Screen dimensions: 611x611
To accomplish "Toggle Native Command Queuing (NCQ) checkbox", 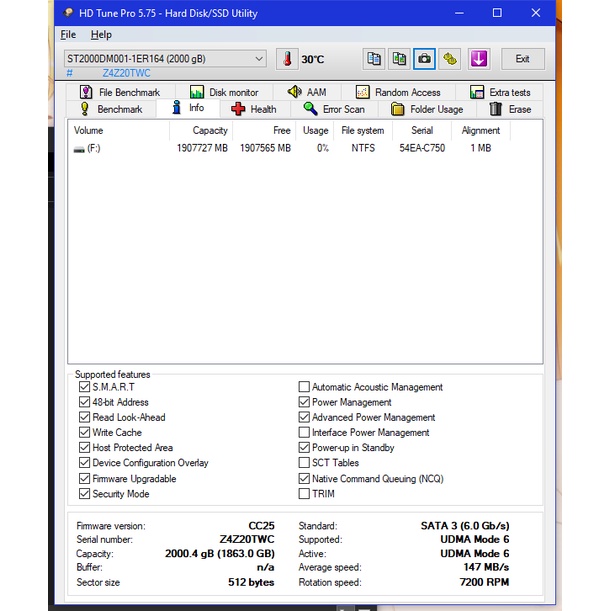I will (x=304, y=479).
